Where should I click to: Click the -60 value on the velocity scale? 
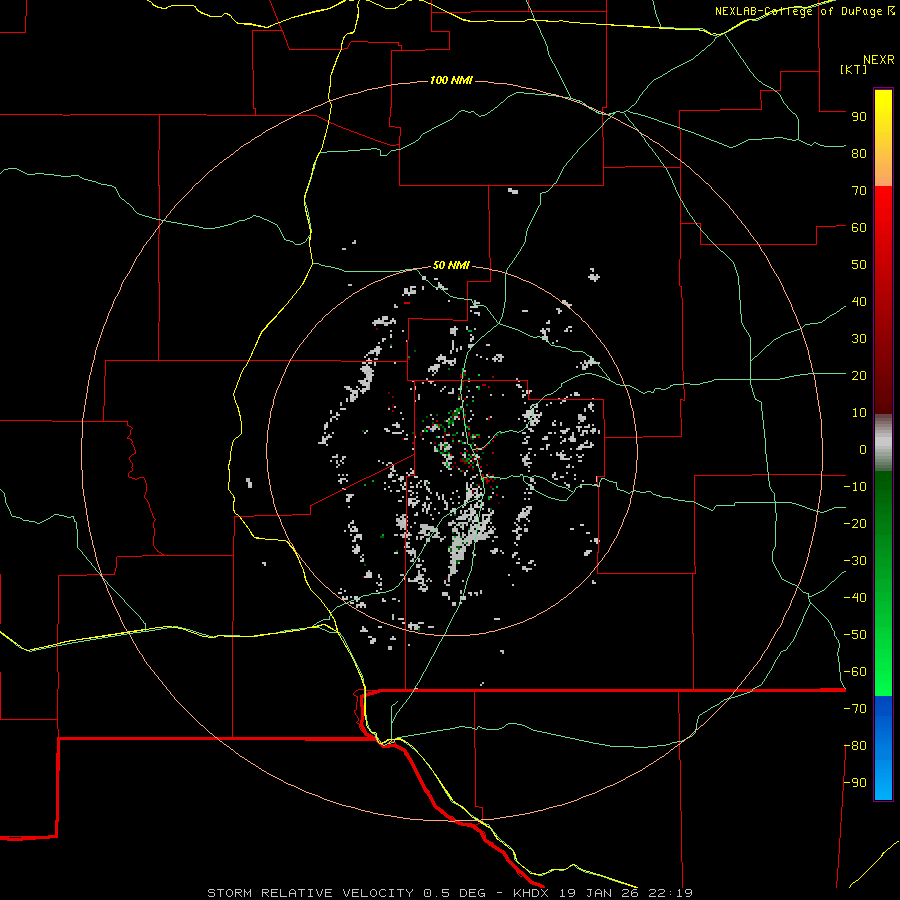coord(855,672)
